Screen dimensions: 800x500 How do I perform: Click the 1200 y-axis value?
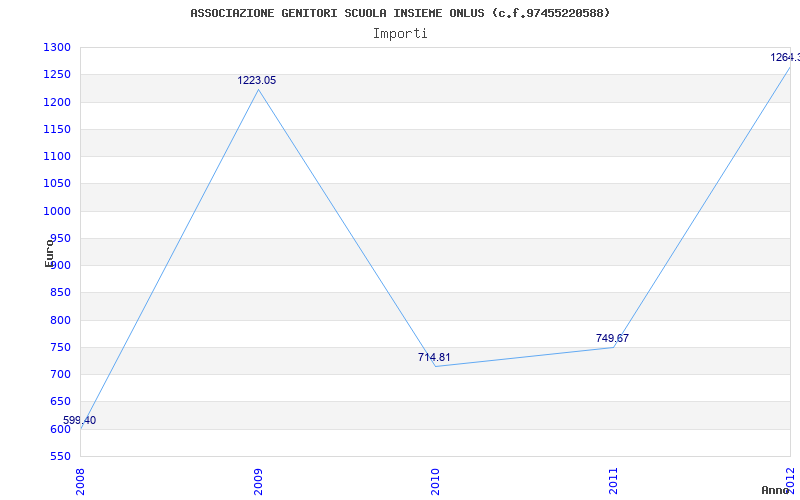56,102
